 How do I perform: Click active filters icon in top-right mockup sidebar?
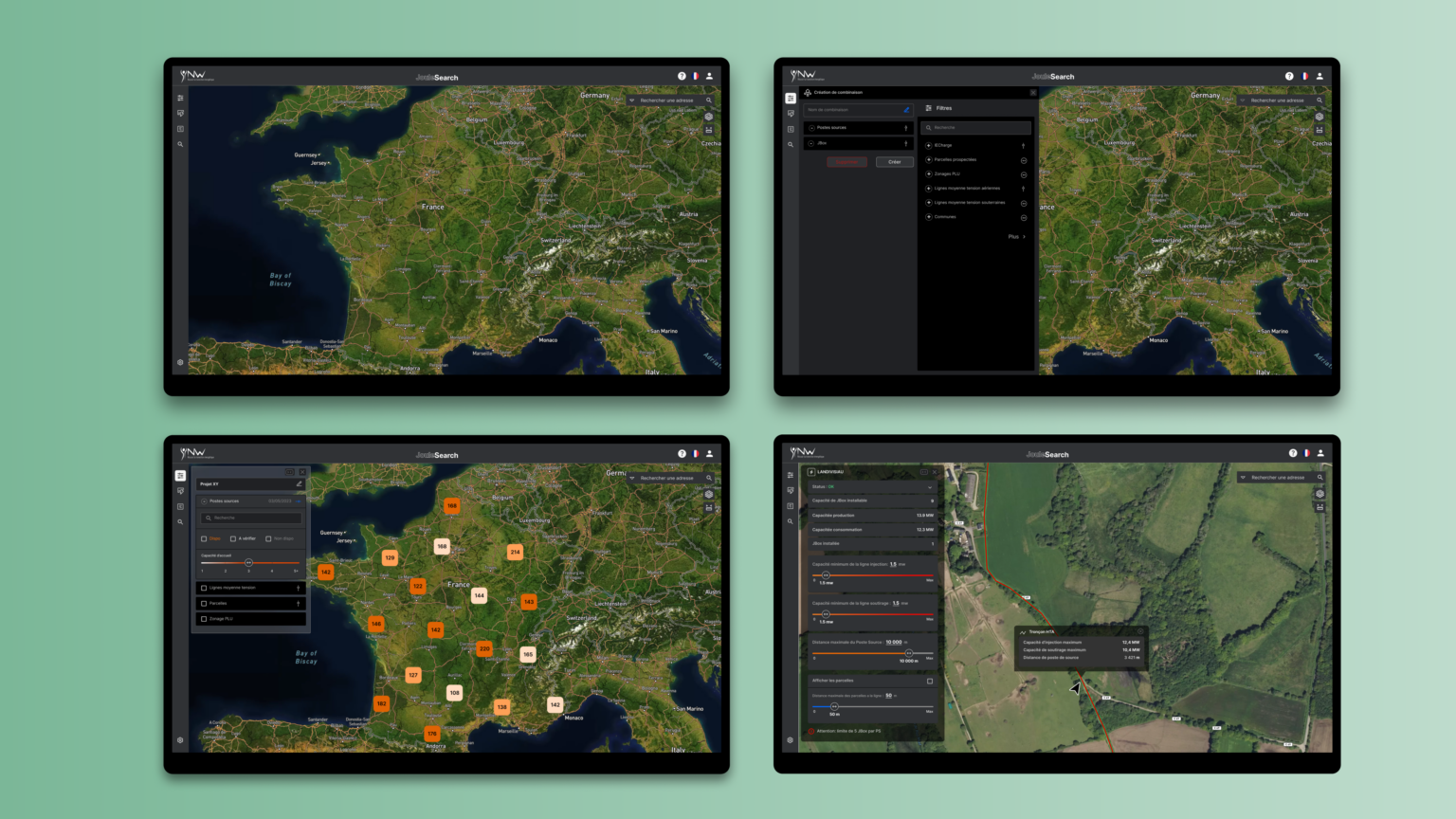(x=791, y=98)
